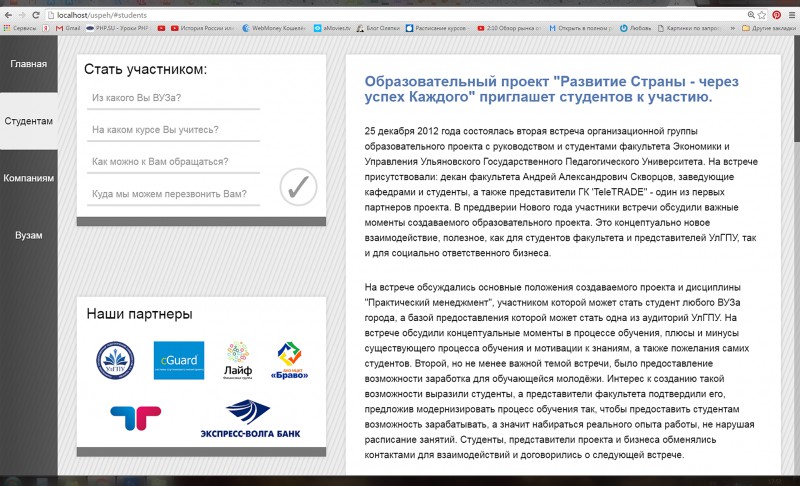
Task: Open the Другие закладки folder
Action: [x=769, y=28]
